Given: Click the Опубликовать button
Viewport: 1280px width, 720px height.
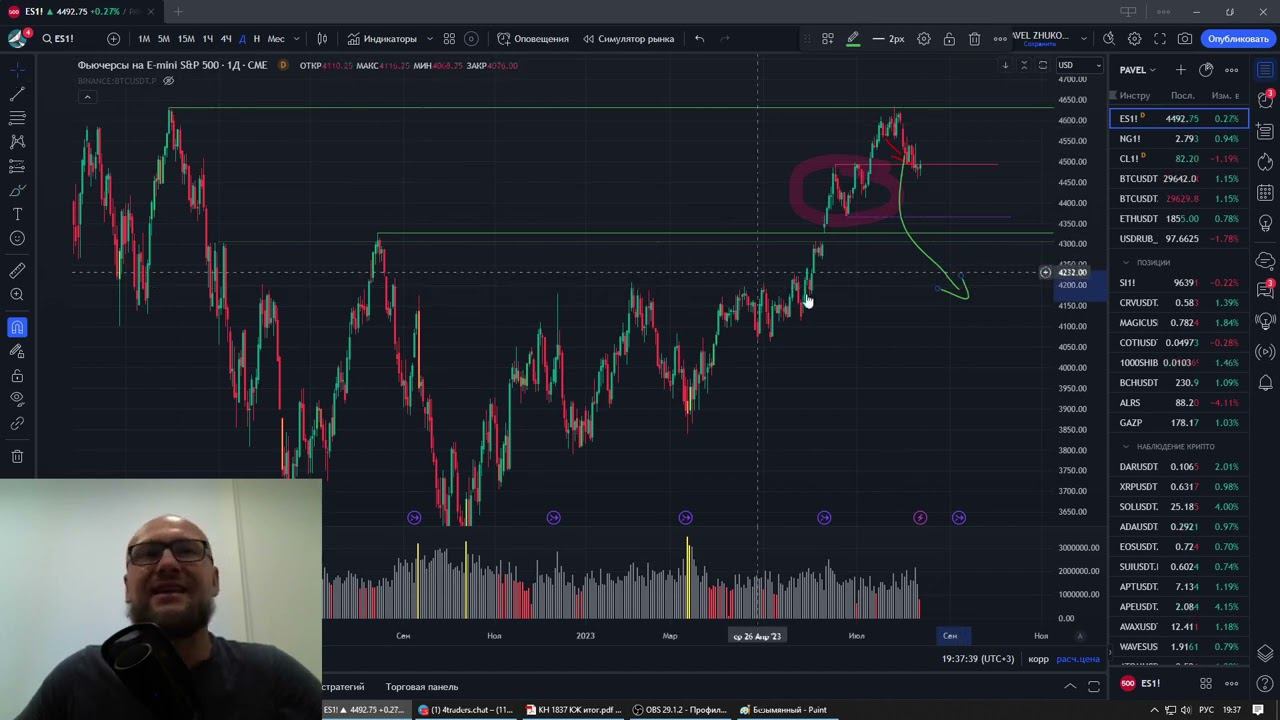Looking at the screenshot, I should 1238,39.
